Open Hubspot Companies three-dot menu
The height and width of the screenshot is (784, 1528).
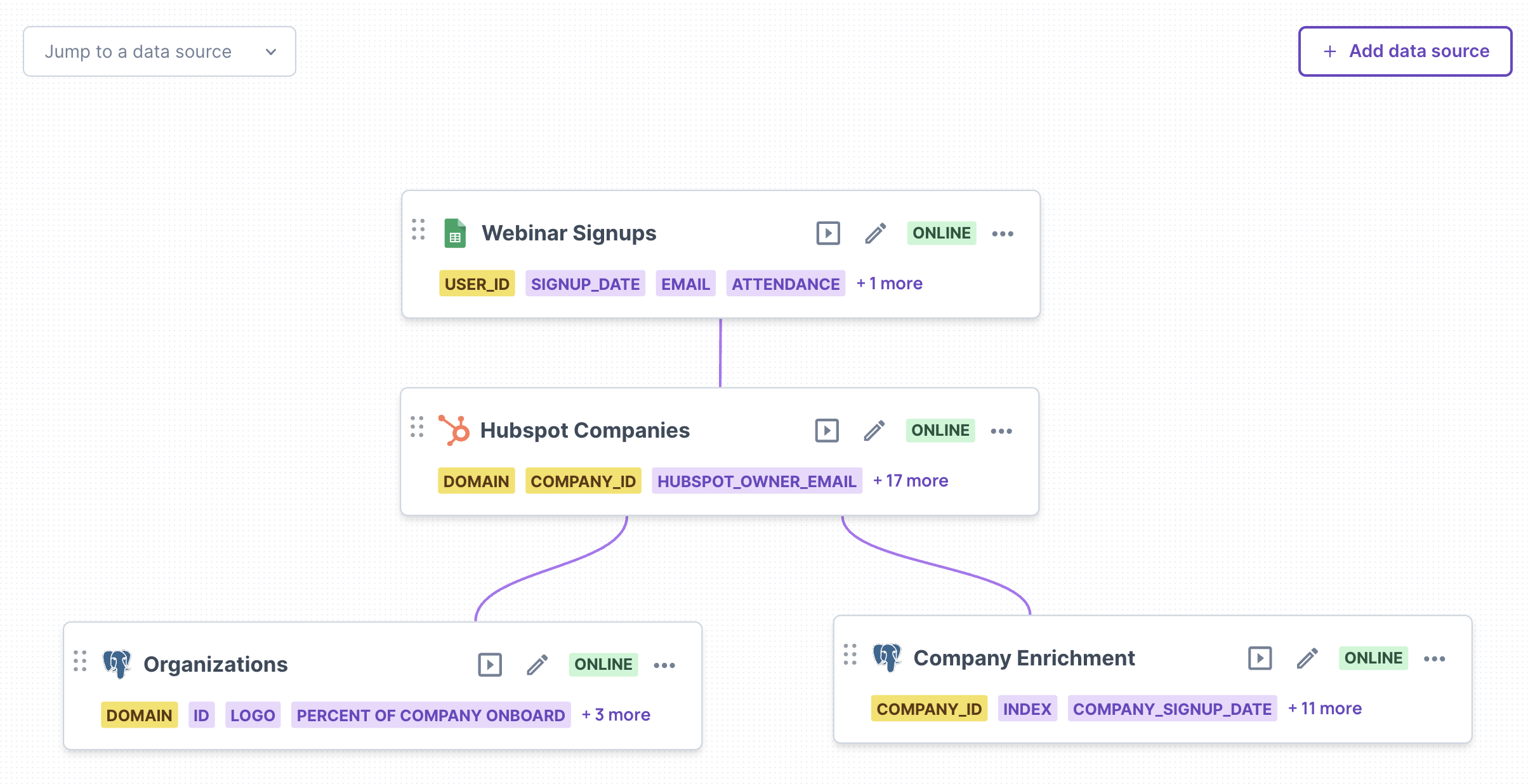tap(1001, 431)
